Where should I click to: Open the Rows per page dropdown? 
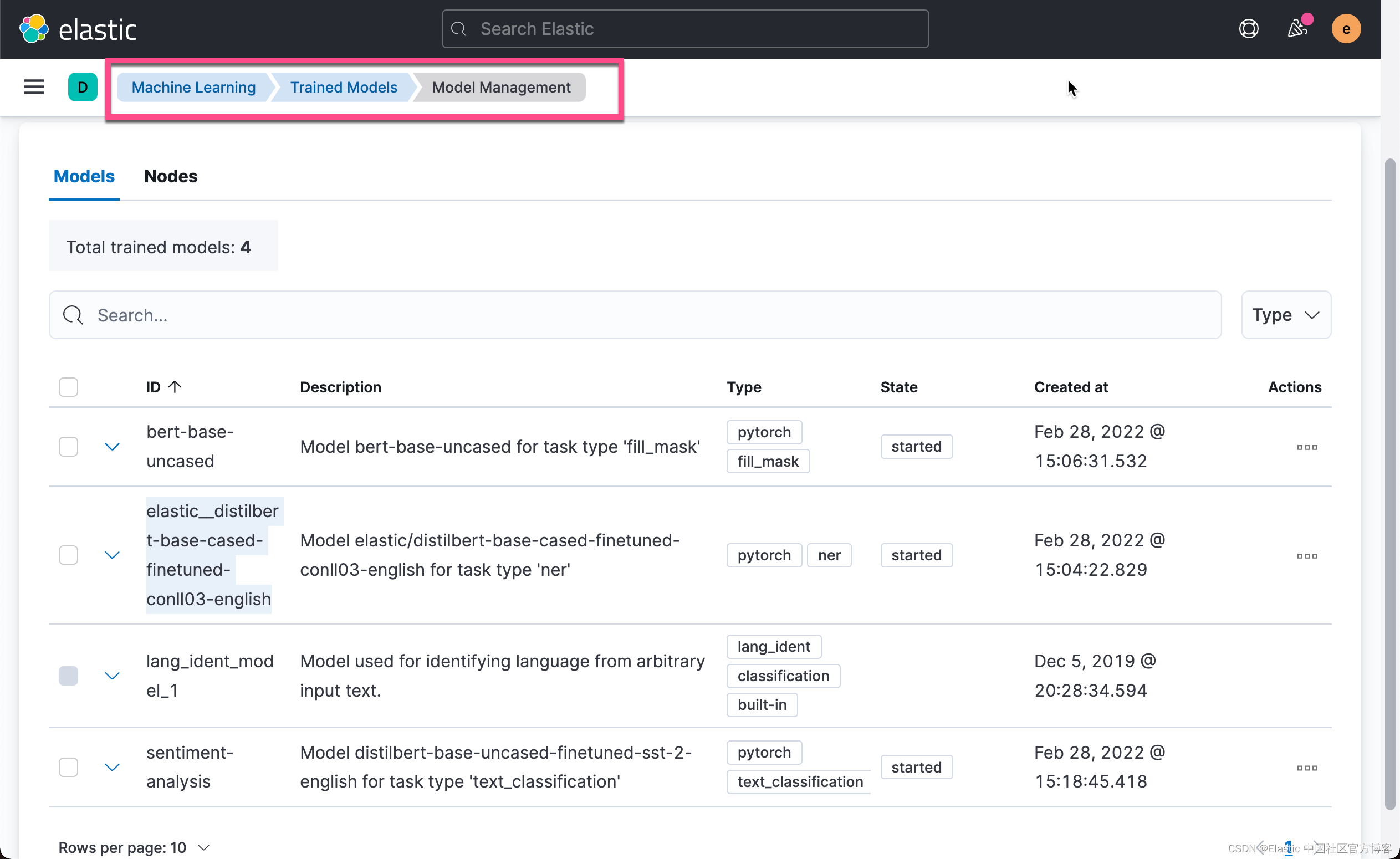pos(135,846)
